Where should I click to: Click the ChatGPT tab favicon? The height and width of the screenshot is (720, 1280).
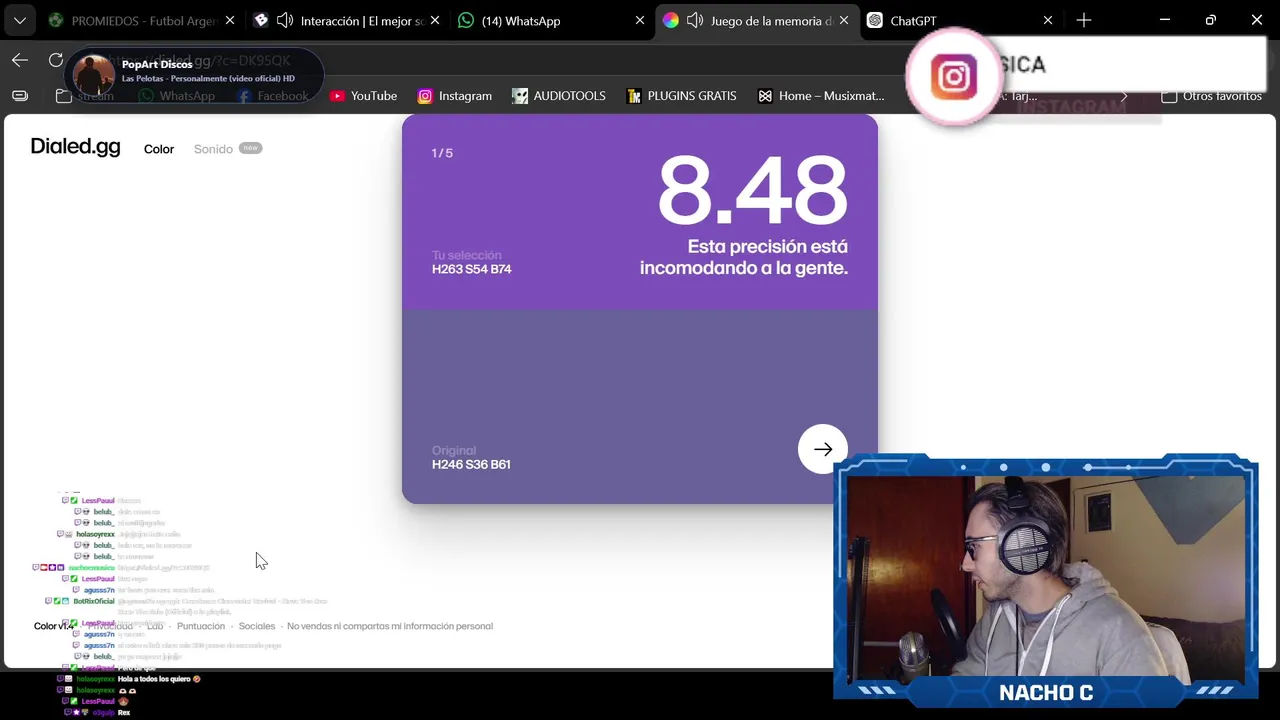click(875, 20)
